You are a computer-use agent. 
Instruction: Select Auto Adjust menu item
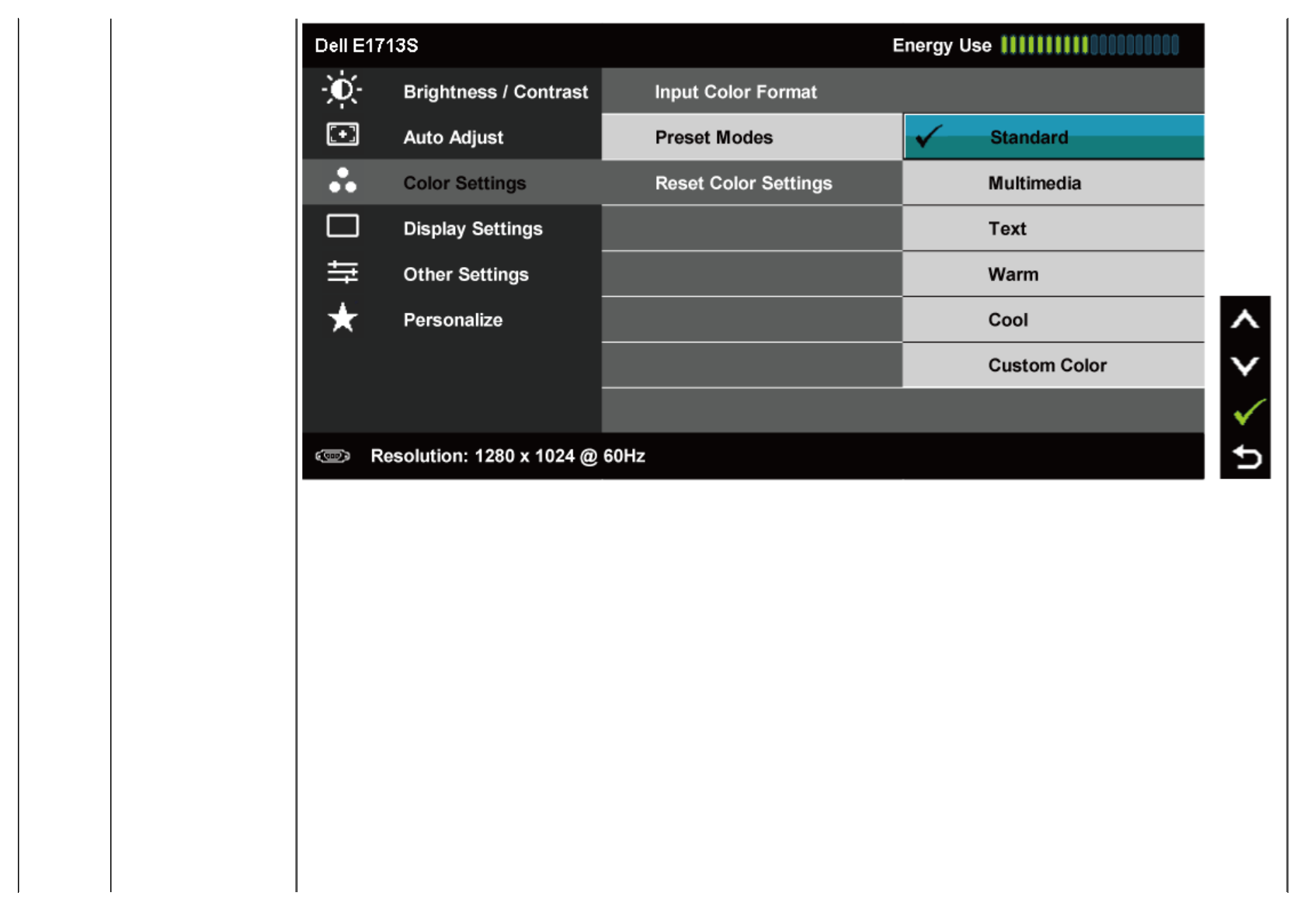(452, 137)
